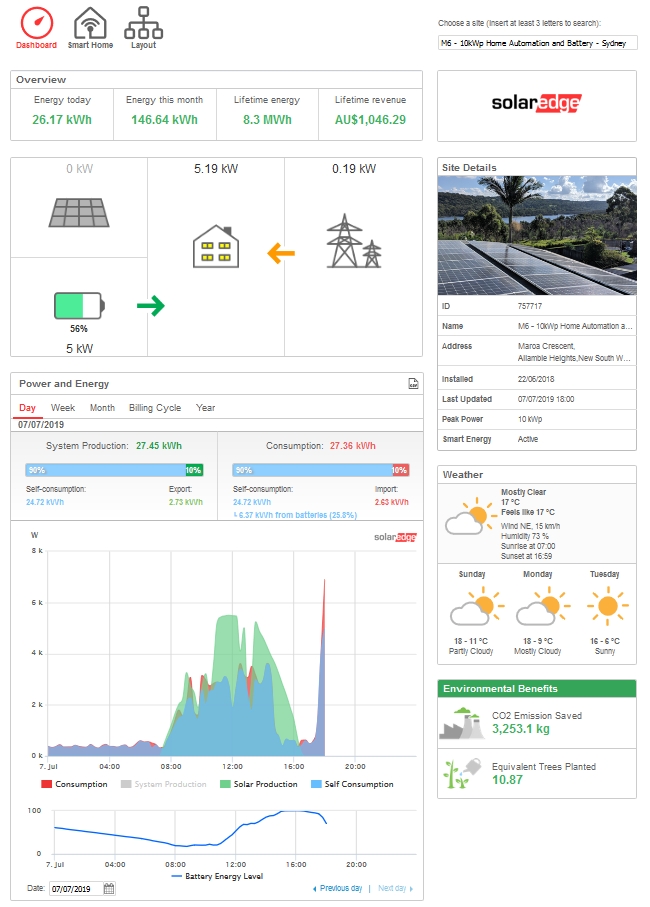
Task: Click the site photo thumbnail
Action: [x=537, y=236]
